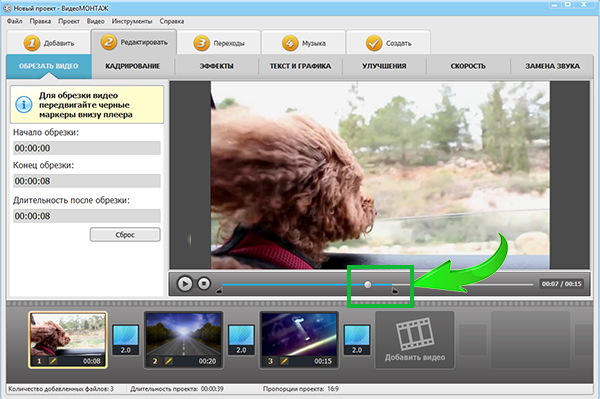Open the transition after clip 1

(126, 340)
